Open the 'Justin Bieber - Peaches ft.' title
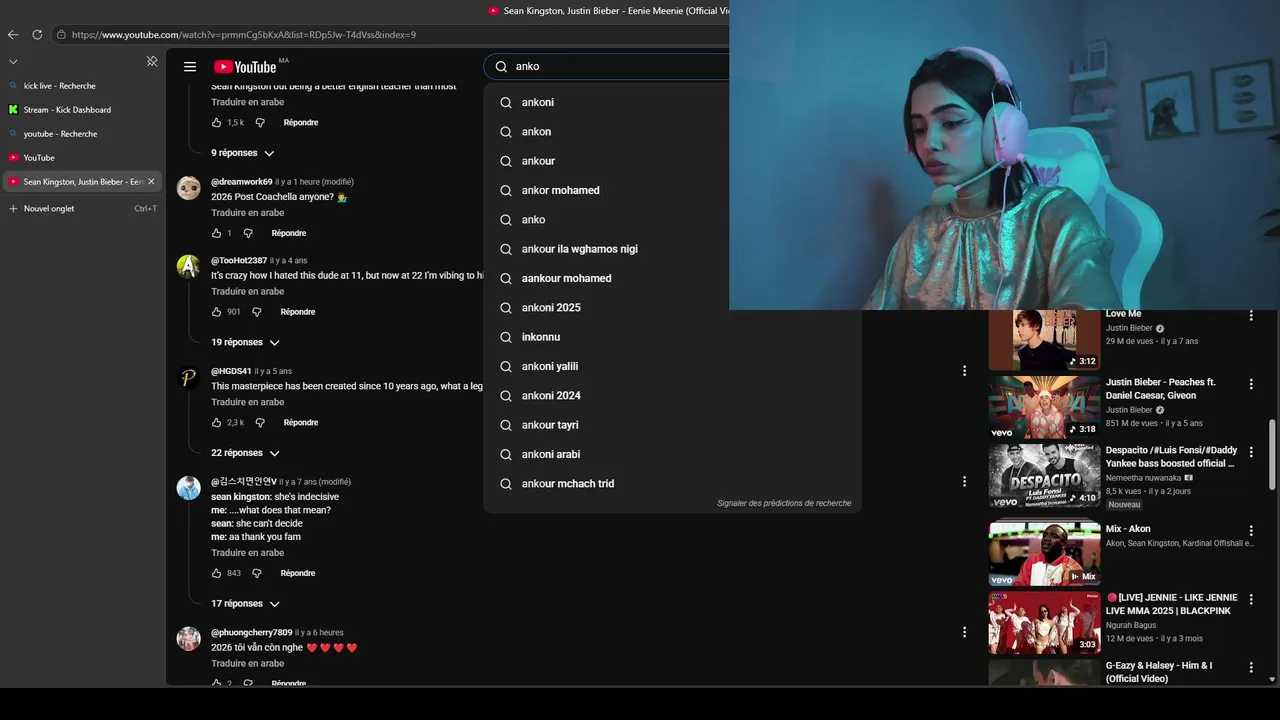This screenshot has width=1280, height=720. [1161, 389]
